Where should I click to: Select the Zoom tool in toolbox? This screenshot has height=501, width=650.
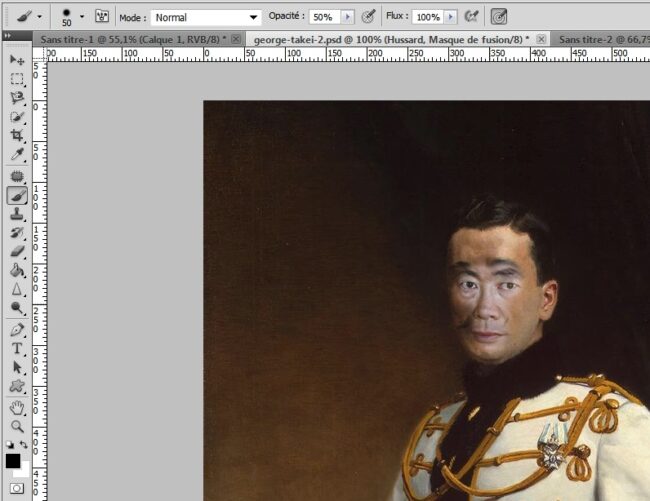click(x=17, y=426)
